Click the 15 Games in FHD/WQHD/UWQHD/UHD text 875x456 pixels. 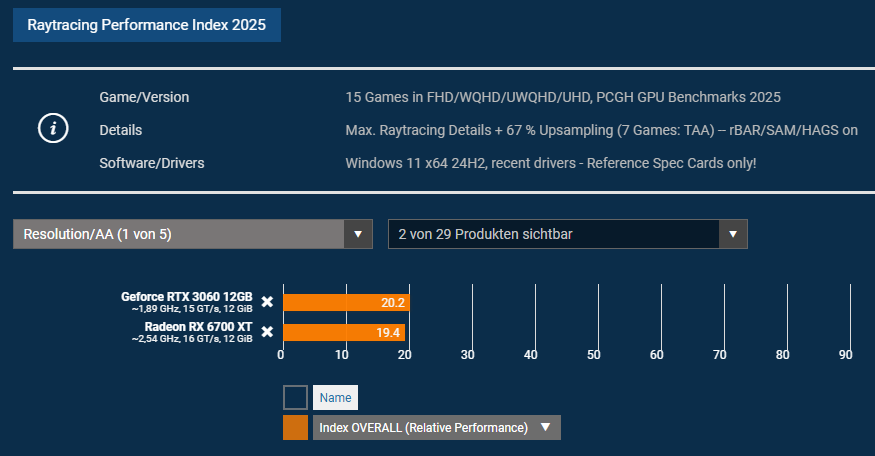[563, 97]
